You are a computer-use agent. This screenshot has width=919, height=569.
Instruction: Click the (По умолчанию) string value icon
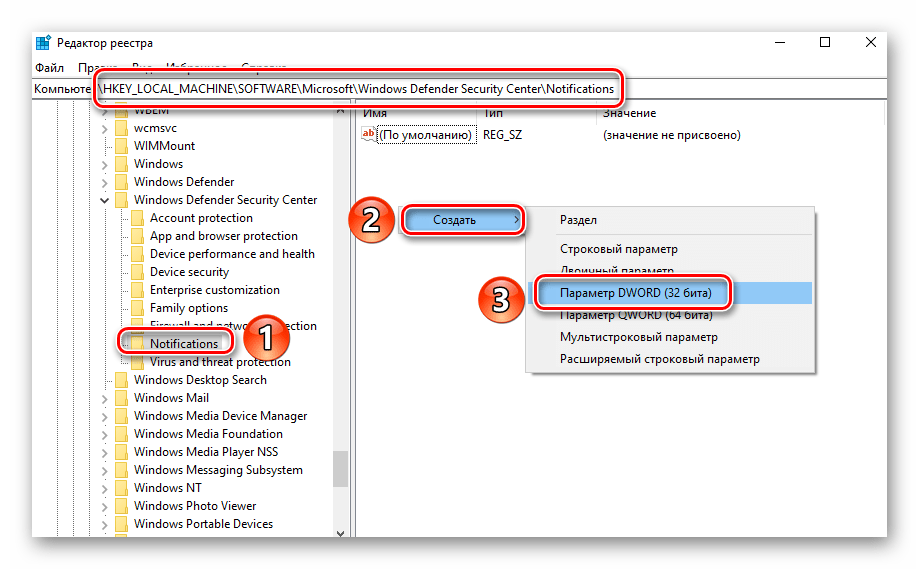point(370,135)
